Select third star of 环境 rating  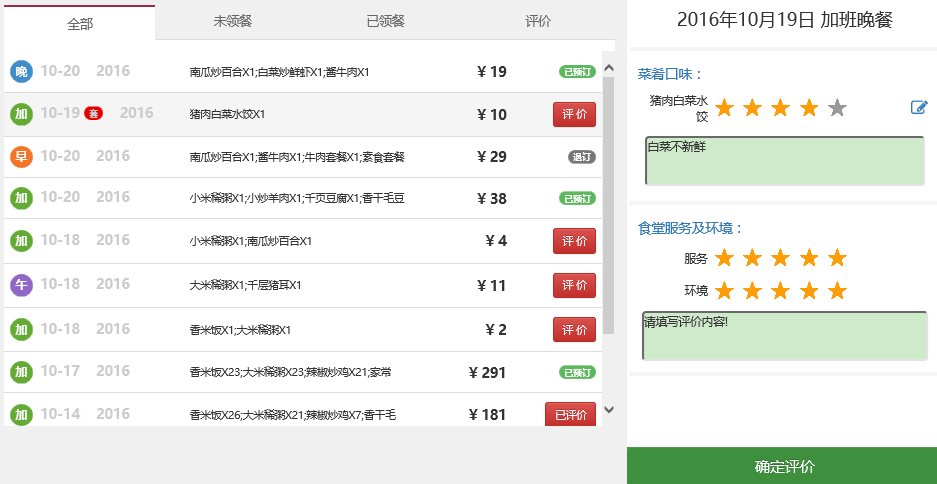pyautogui.click(x=781, y=291)
